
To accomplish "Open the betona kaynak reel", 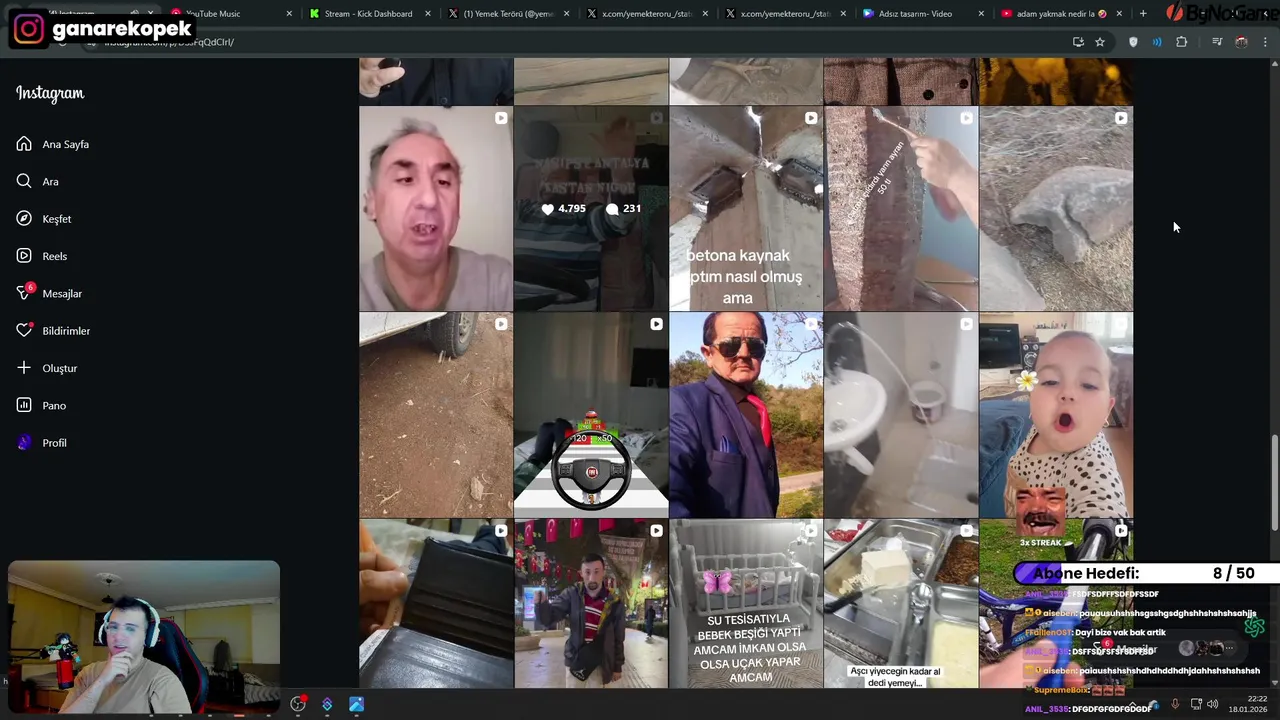I will click(746, 209).
